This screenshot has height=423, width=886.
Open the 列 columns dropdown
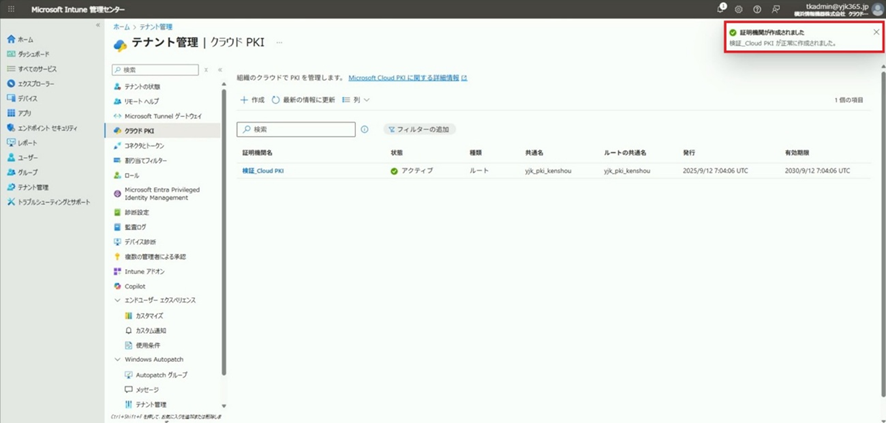click(x=356, y=100)
